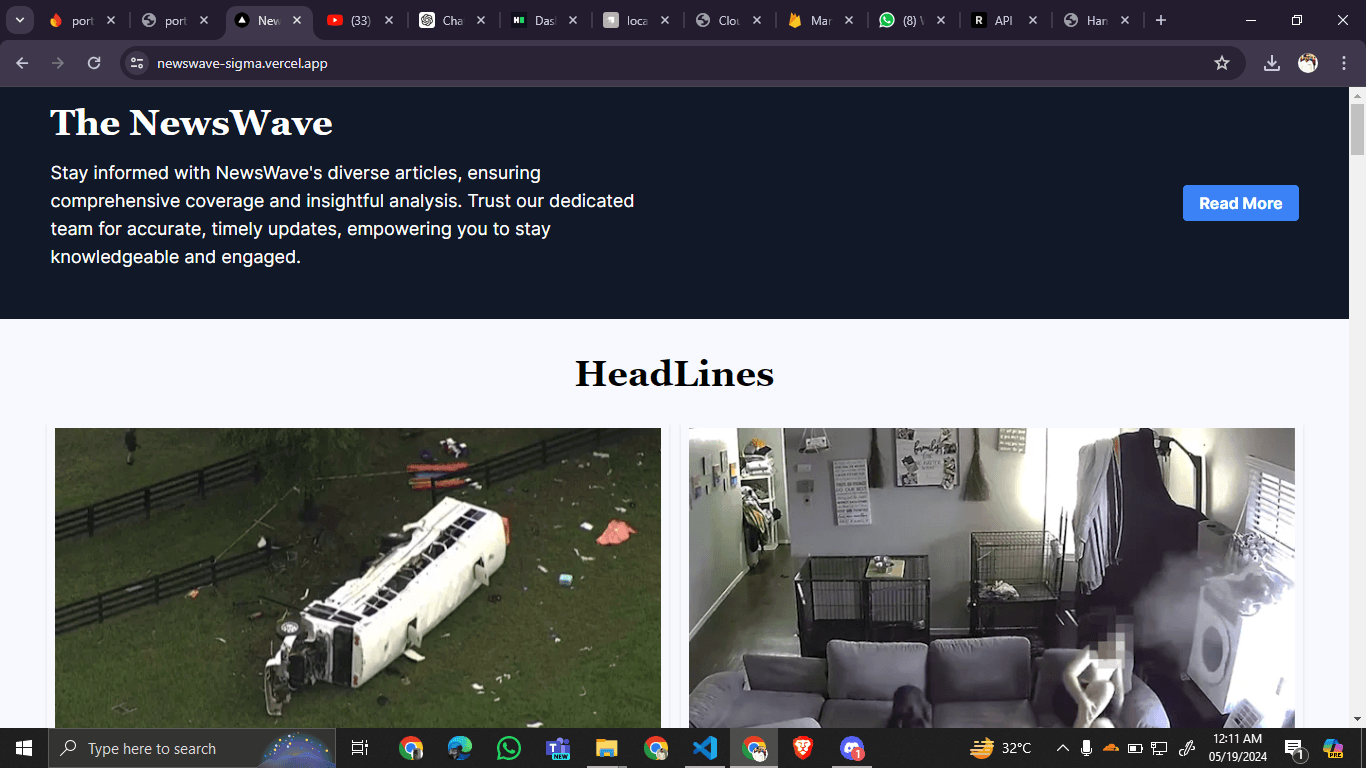Close the WhatsApp (8) tab
1366x768 pixels.
(x=941, y=20)
